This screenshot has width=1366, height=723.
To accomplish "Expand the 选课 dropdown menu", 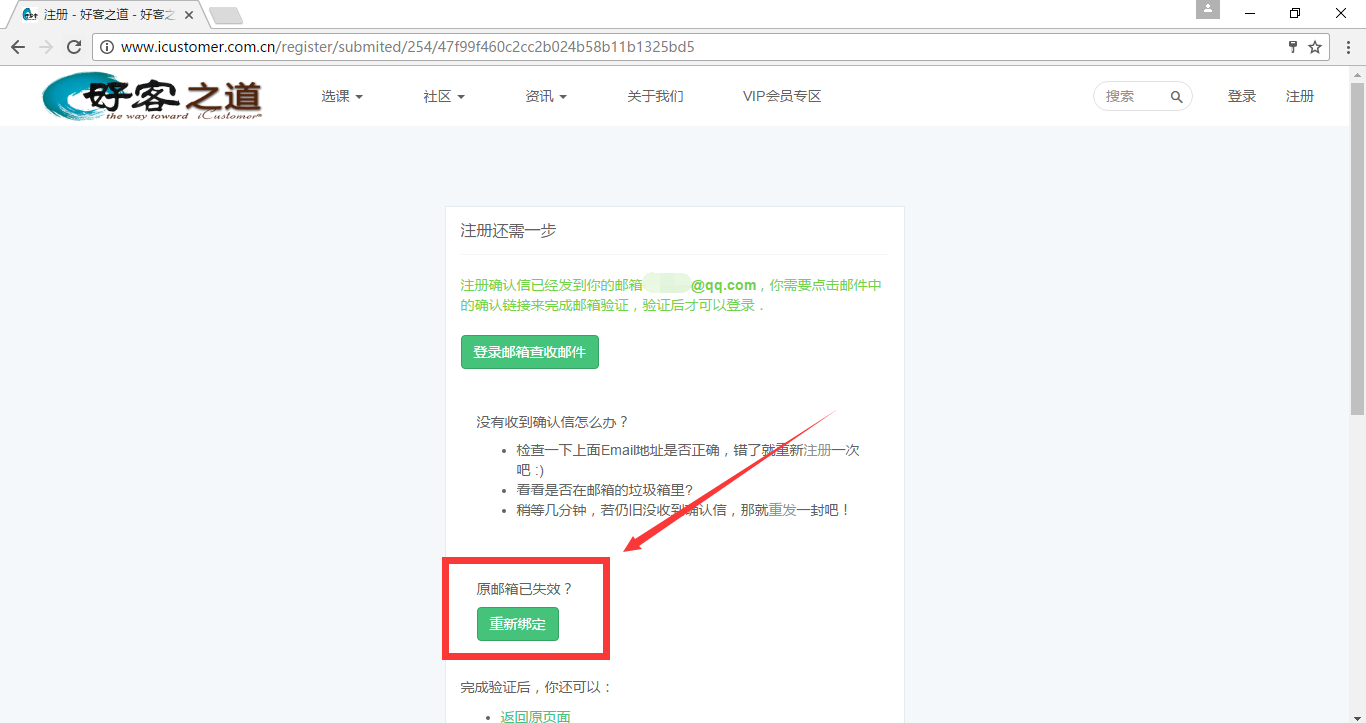I will (x=341, y=97).
